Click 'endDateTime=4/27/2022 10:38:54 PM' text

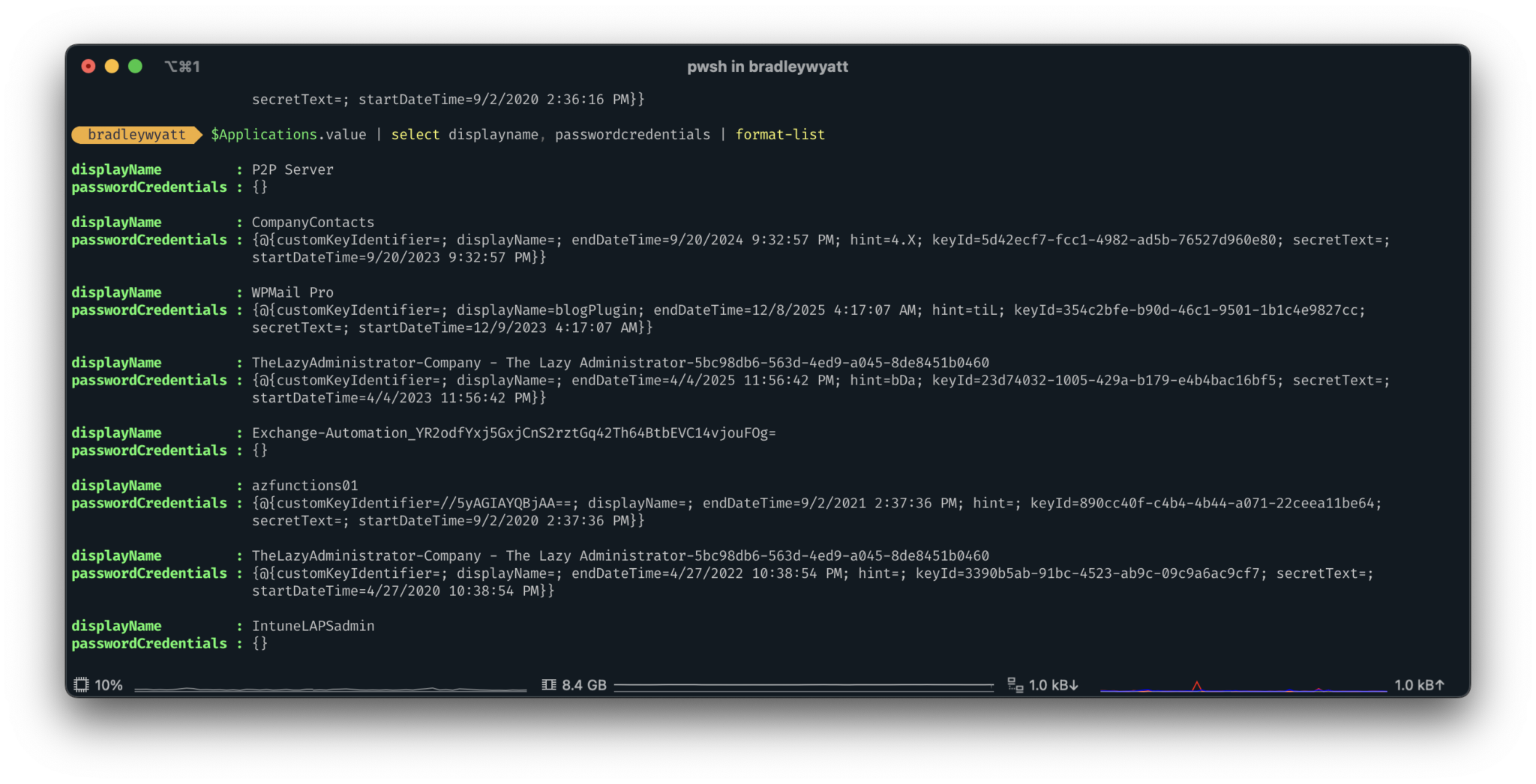(706, 573)
